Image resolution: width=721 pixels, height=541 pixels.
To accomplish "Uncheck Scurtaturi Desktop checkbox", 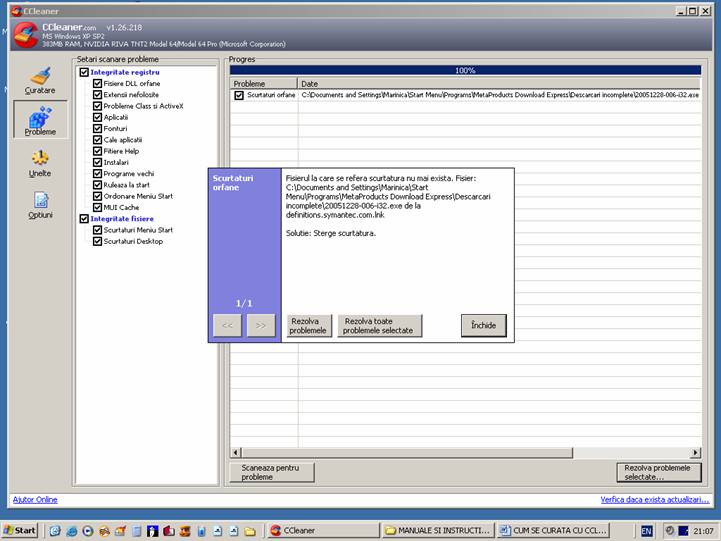I will click(x=98, y=241).
